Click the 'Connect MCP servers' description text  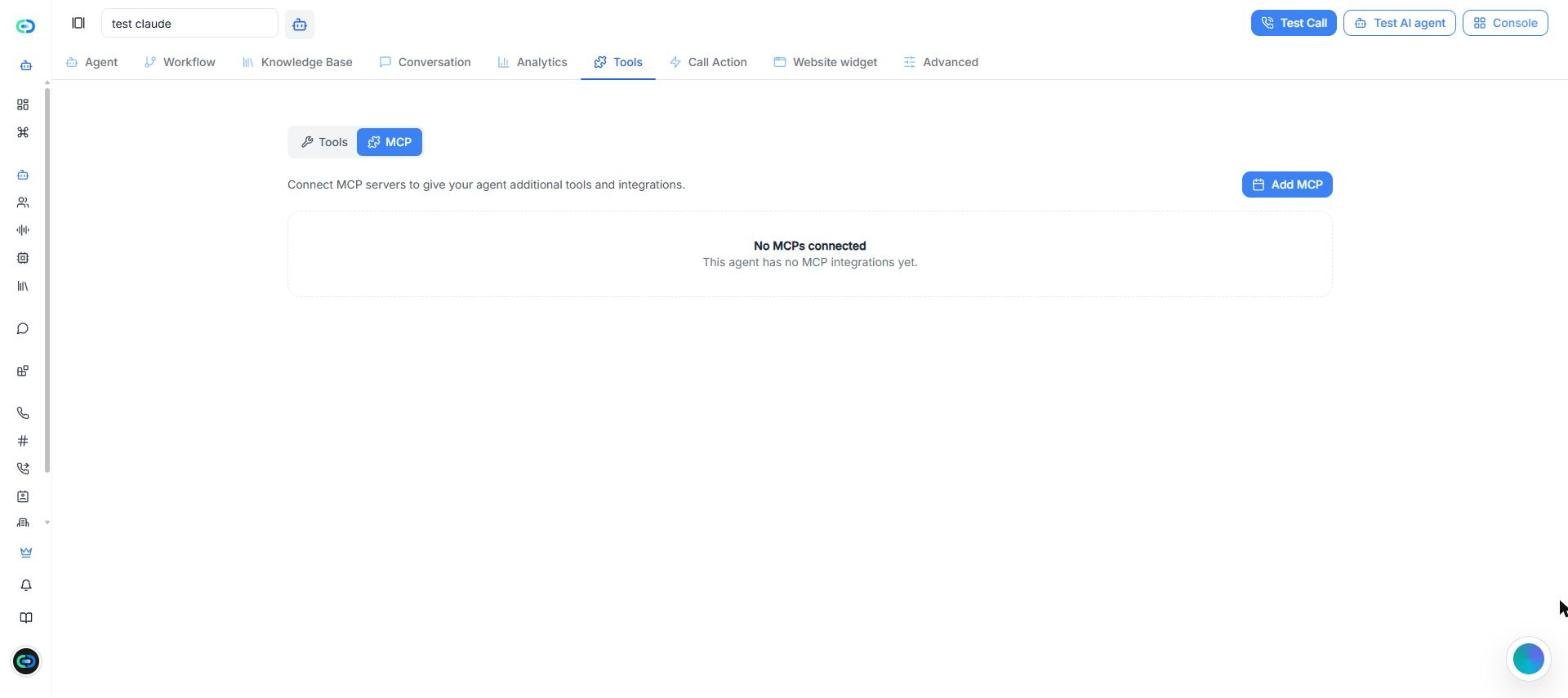coord(486,185)
